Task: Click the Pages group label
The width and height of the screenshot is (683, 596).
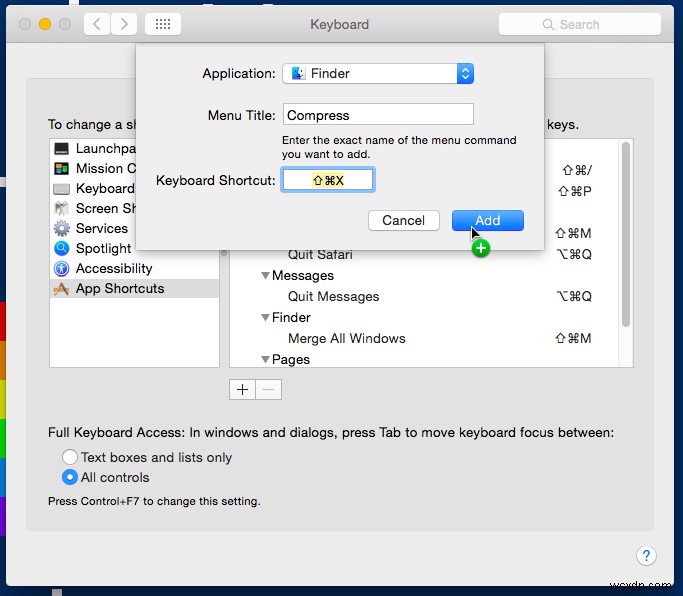Action: (x=291, y=359)
